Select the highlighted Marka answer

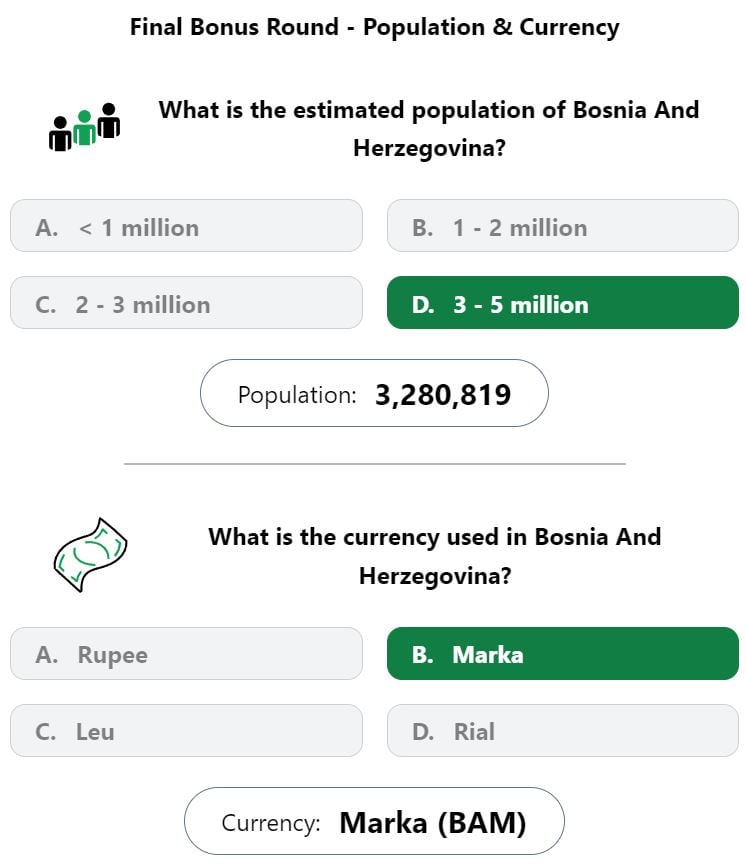tap(562, 654)
